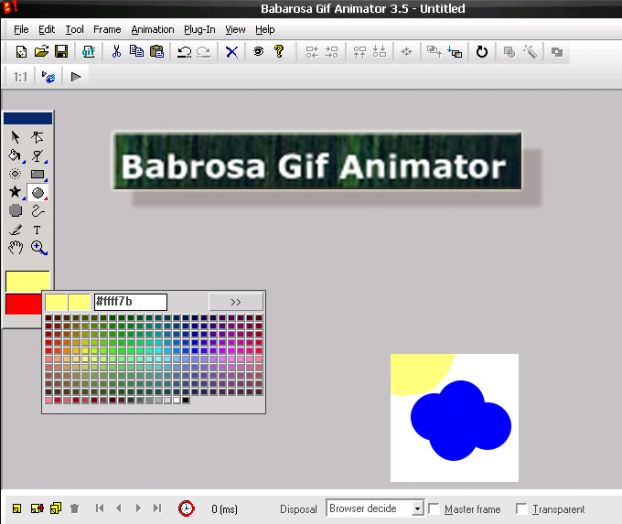Open the Frame menu
The height and width of the screenshot is (524, 622).
click(107, 30)
